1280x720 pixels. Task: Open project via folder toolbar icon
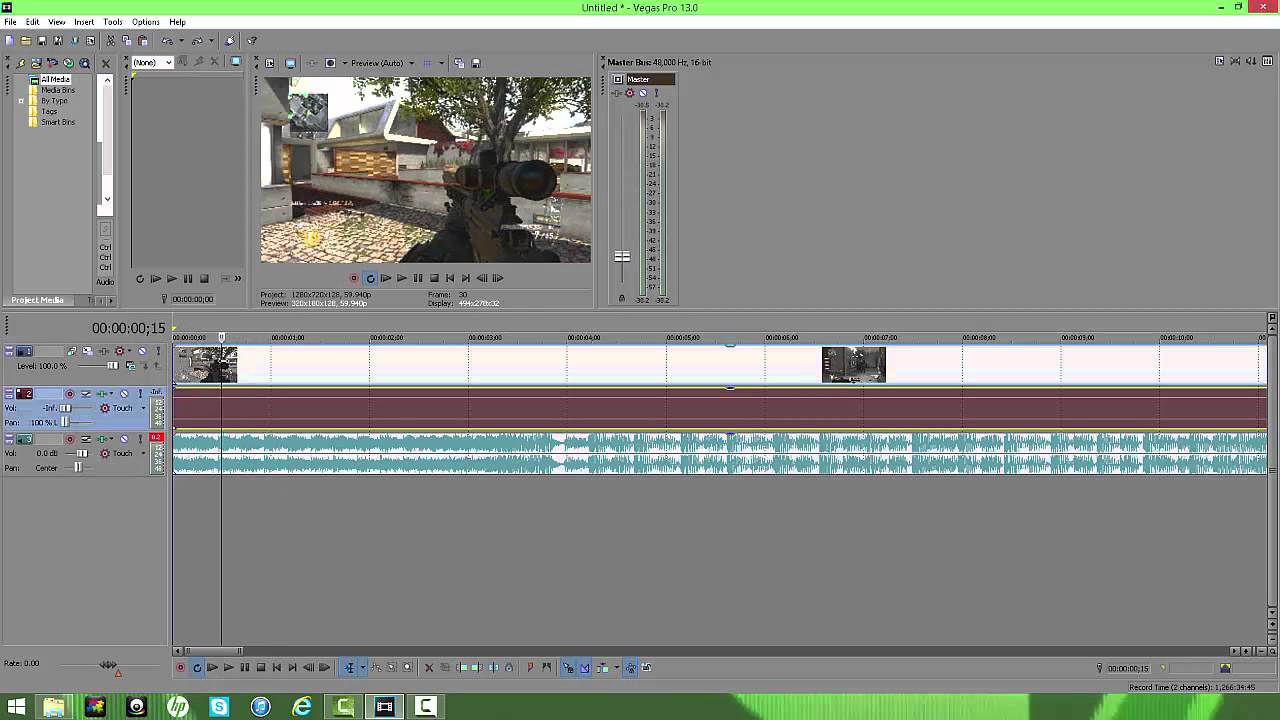click(x=26, y=40)
